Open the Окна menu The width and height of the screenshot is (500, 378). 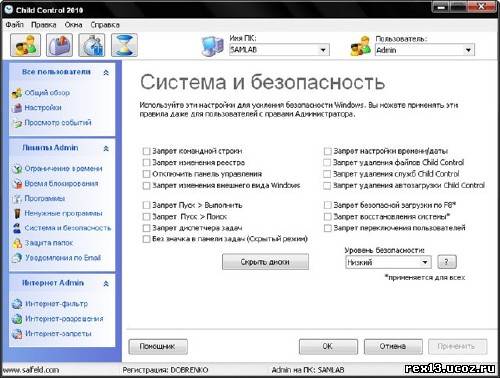click(74, 25)
